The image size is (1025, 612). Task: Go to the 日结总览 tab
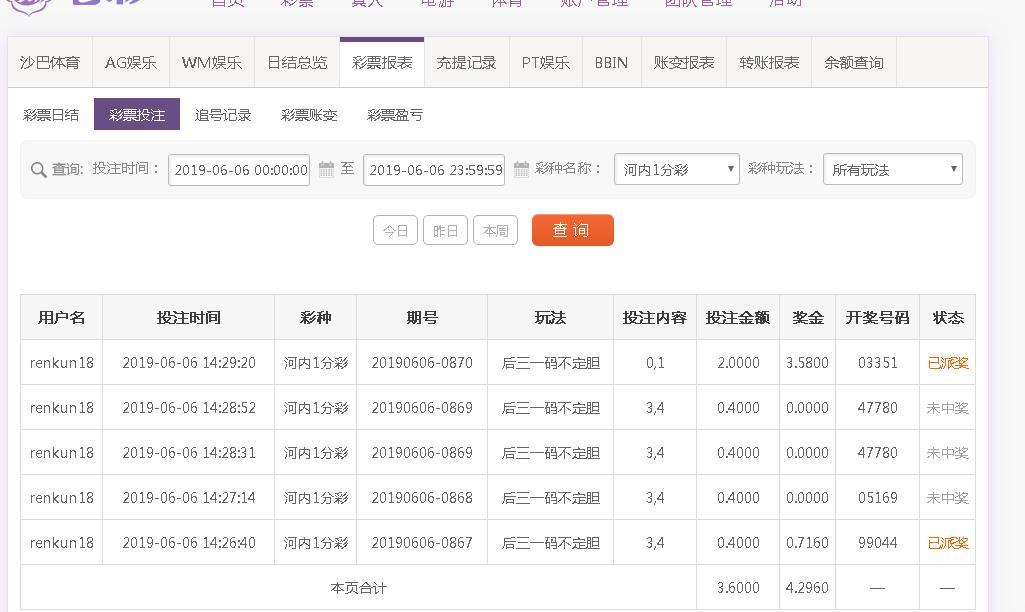click(297, 63)
